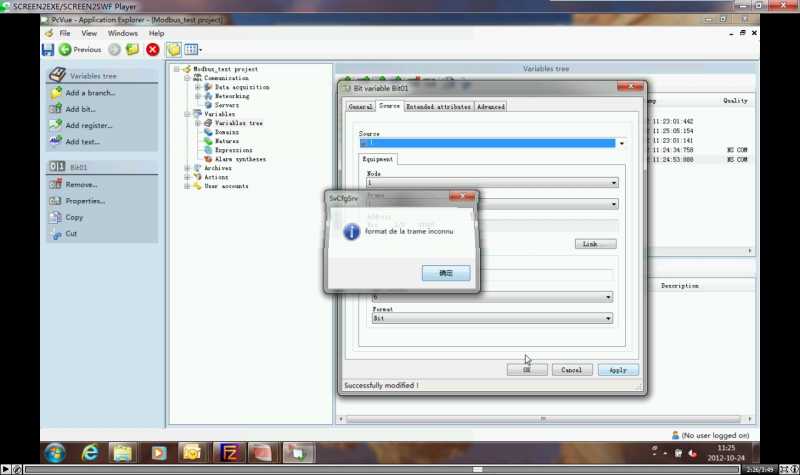800x475 pixels.
Task: Expand the Data acquisition tree node
Action: click(x=198, y=87)
